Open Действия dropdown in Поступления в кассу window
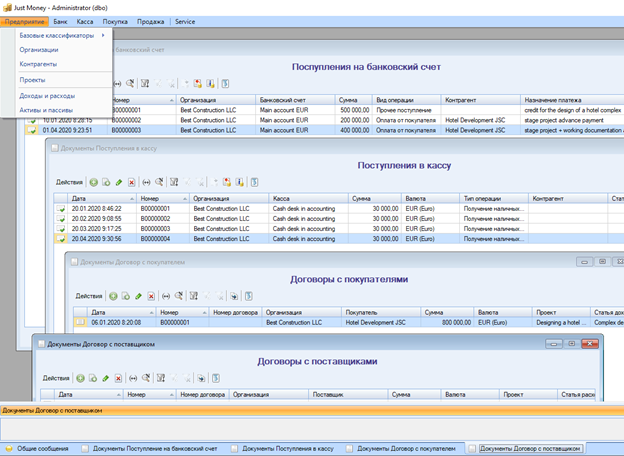This screenshot has height=456, width=624. pos(69,182)
